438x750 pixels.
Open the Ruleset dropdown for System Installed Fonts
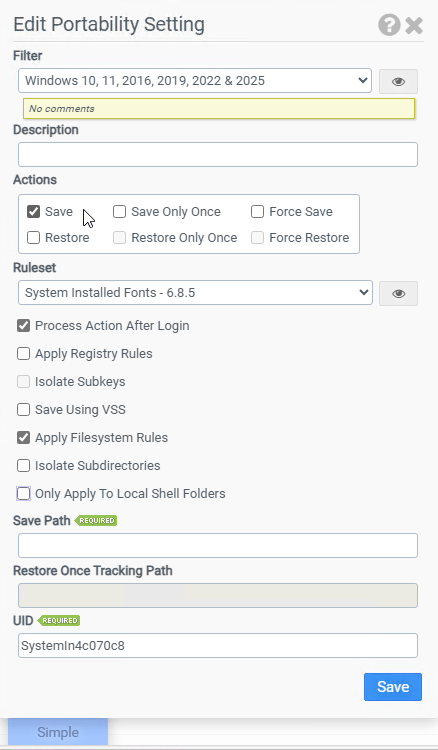coord(196,292)
